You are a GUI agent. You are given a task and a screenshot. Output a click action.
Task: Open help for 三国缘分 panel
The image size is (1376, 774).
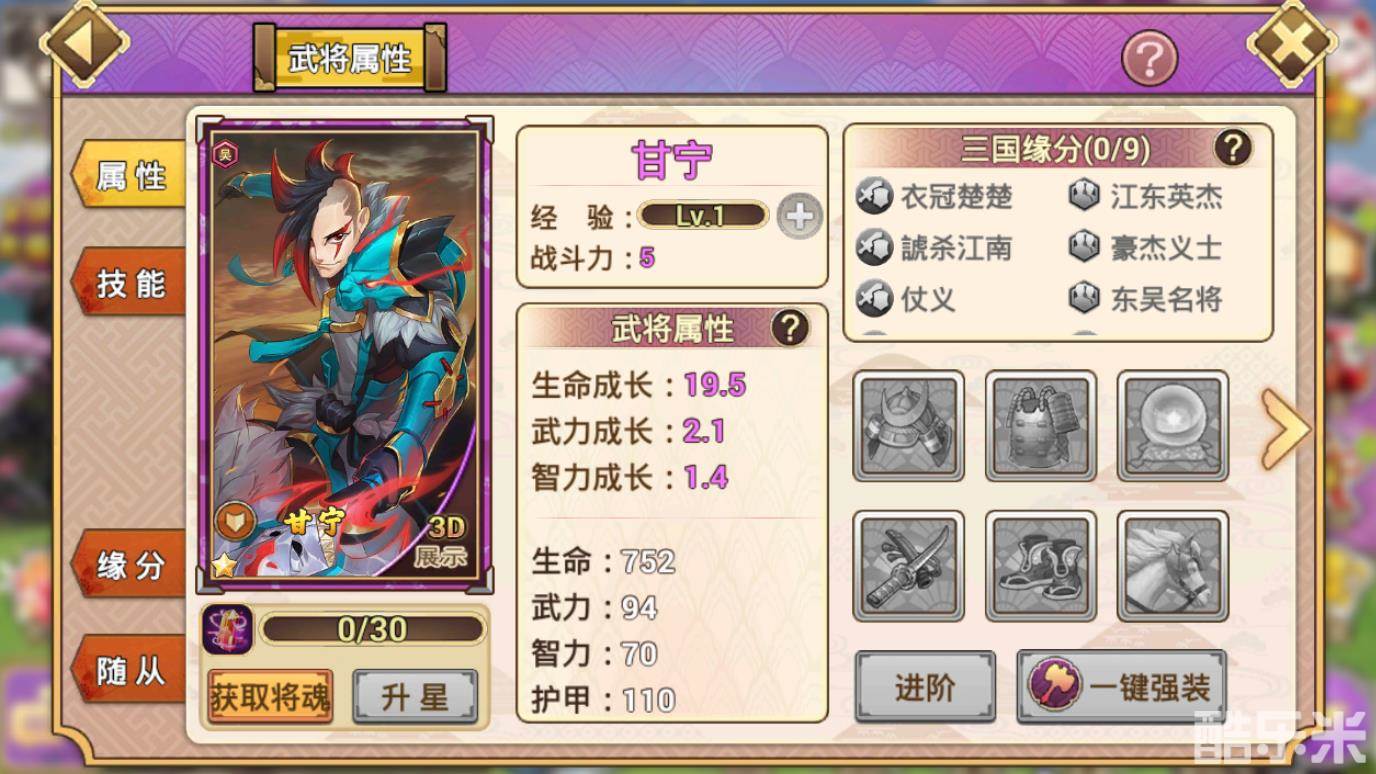1233,148
